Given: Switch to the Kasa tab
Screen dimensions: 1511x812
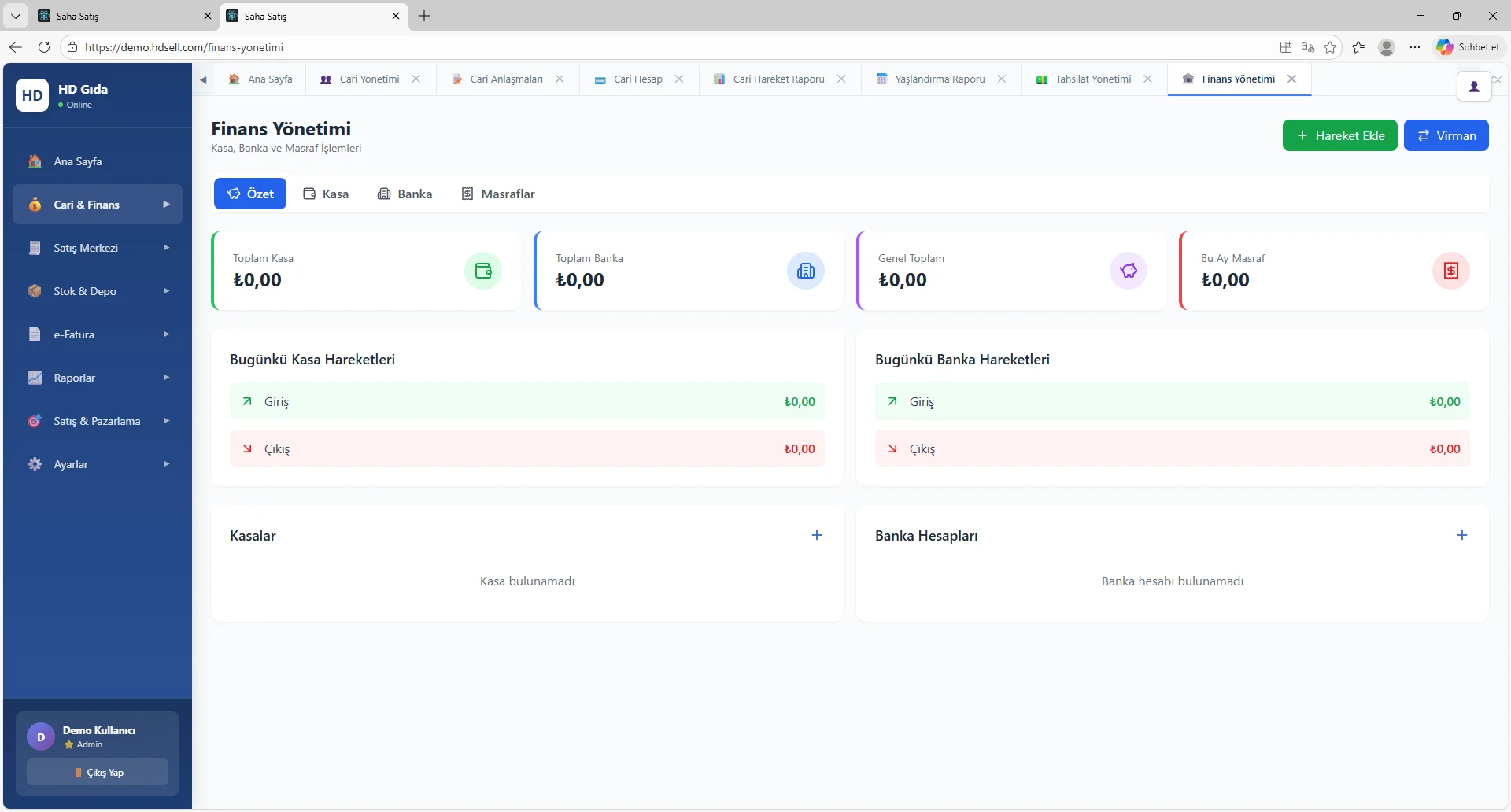Looking at the screenshot, I should click(326, 194).
